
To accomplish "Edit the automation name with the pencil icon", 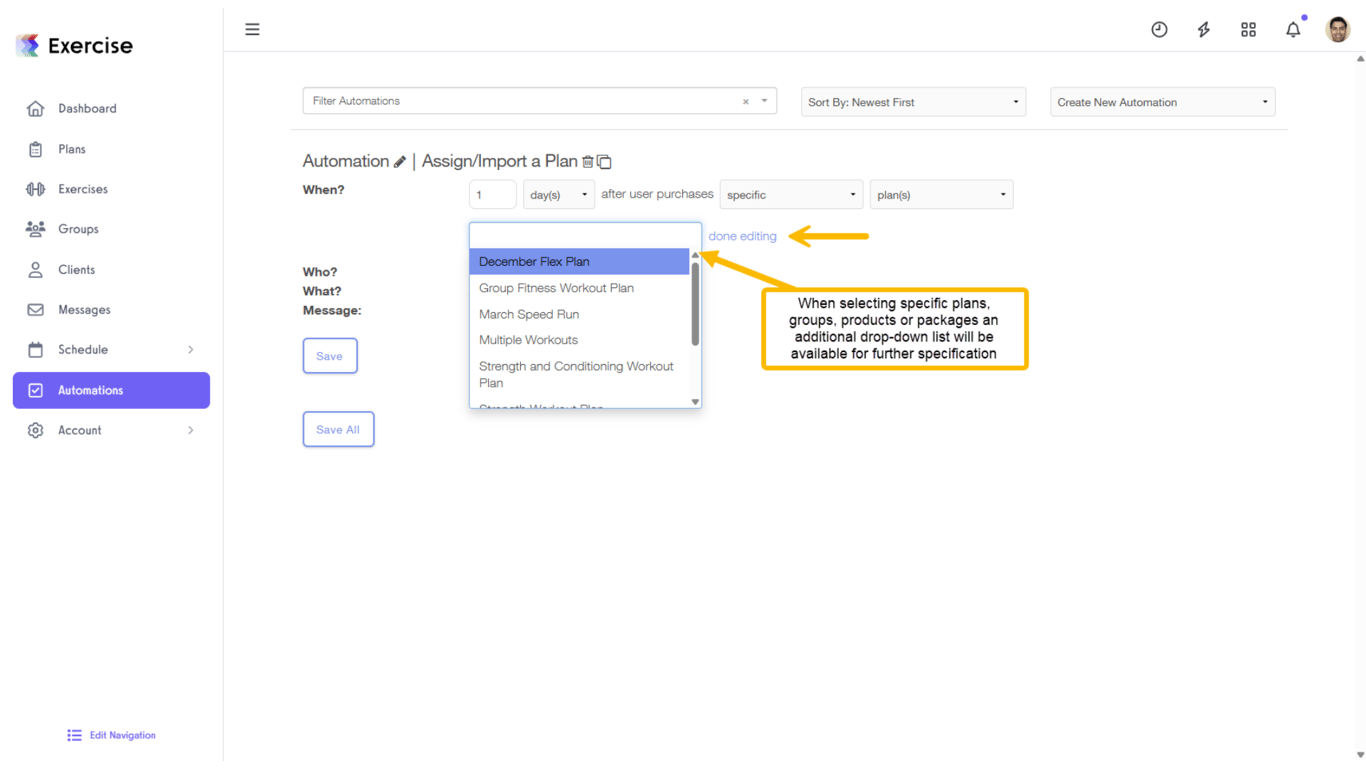I will (401, 160).
